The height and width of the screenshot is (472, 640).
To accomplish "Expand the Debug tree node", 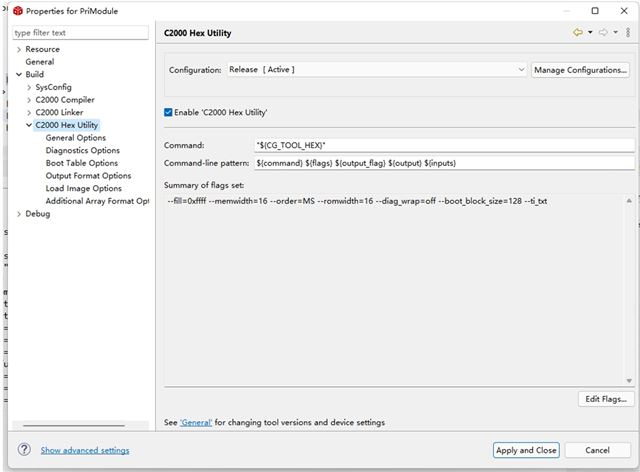I will coord(19,213).
